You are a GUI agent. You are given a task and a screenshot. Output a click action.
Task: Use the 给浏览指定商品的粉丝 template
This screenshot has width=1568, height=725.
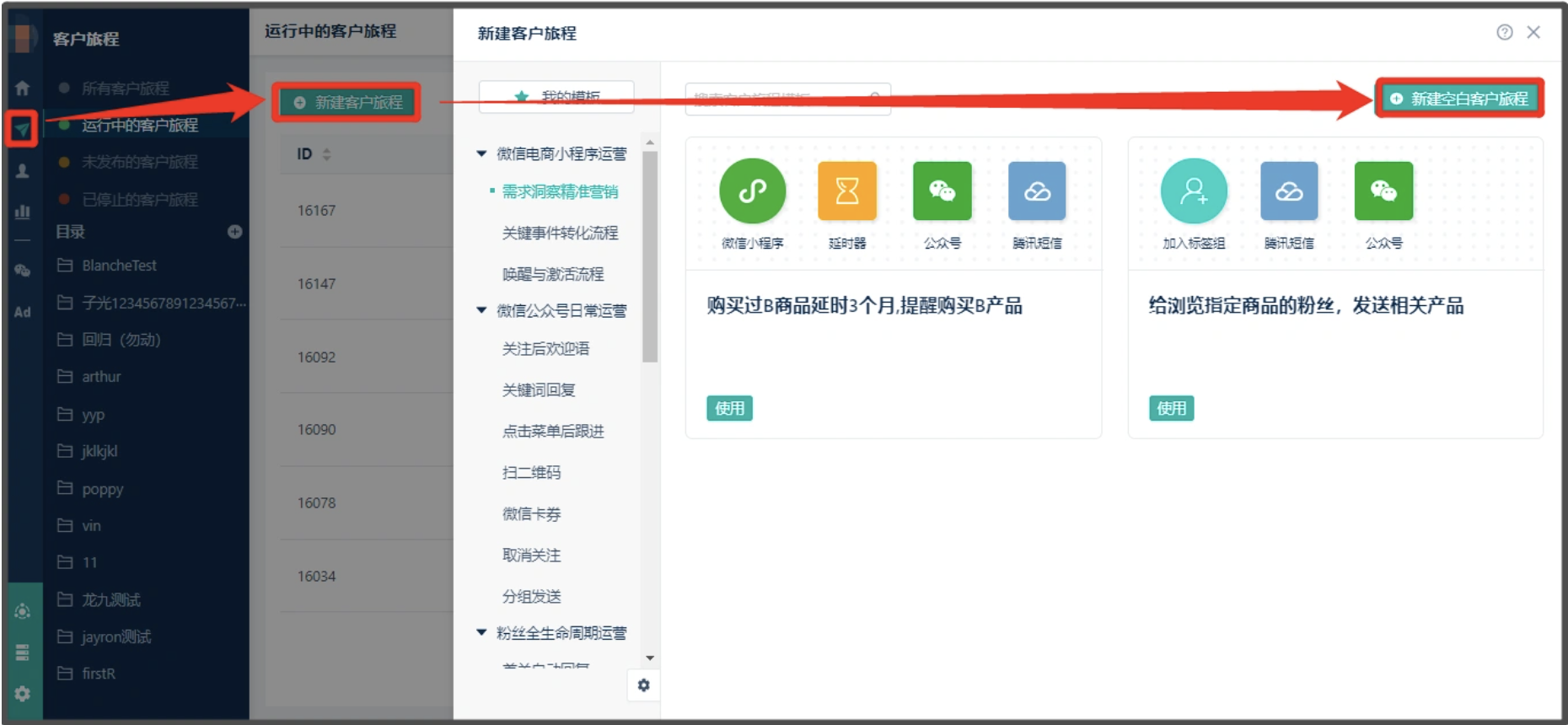pyautogui.click(x=1171, y=408)
